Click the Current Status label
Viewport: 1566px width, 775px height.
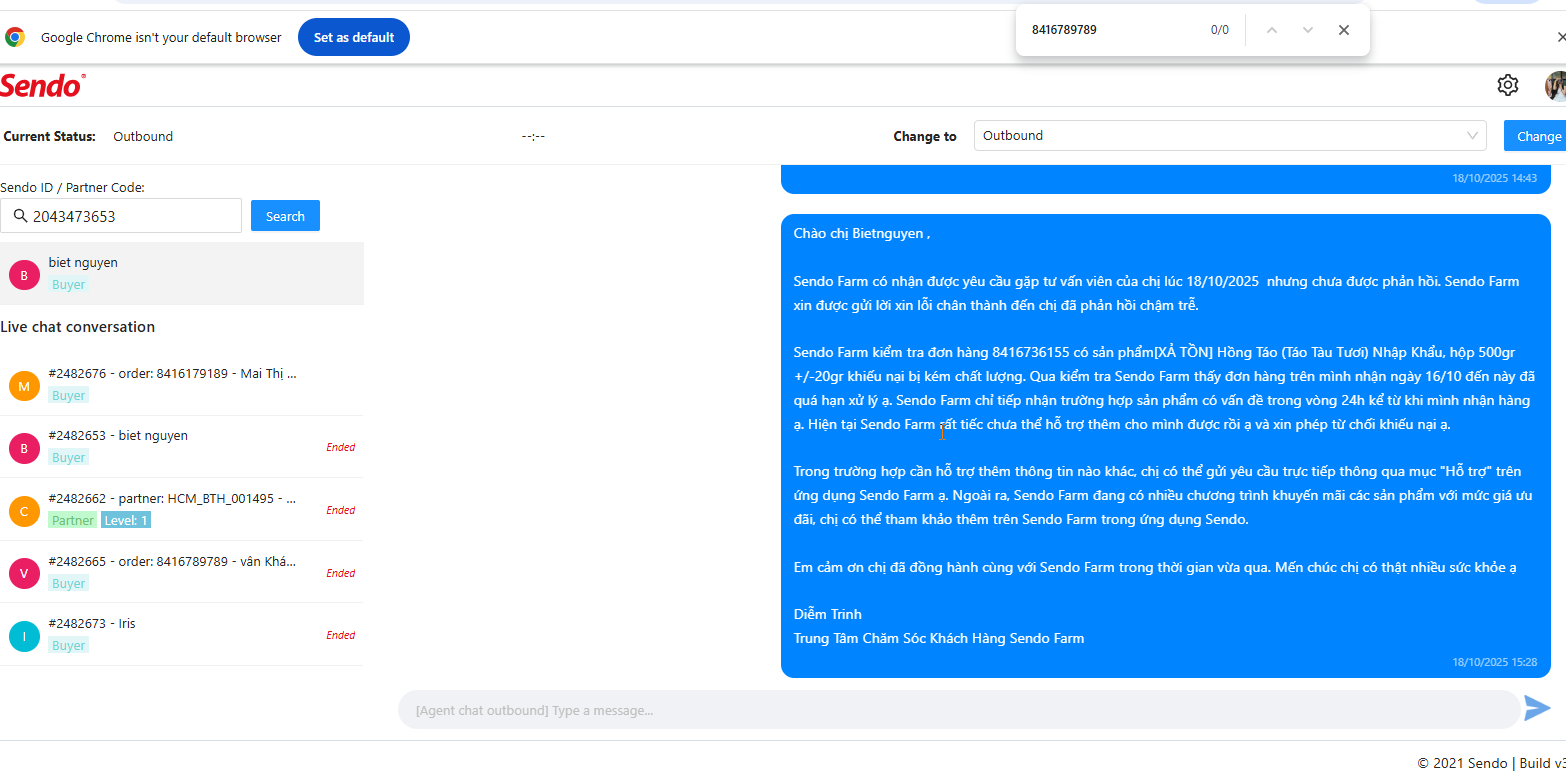coord(50,136)
